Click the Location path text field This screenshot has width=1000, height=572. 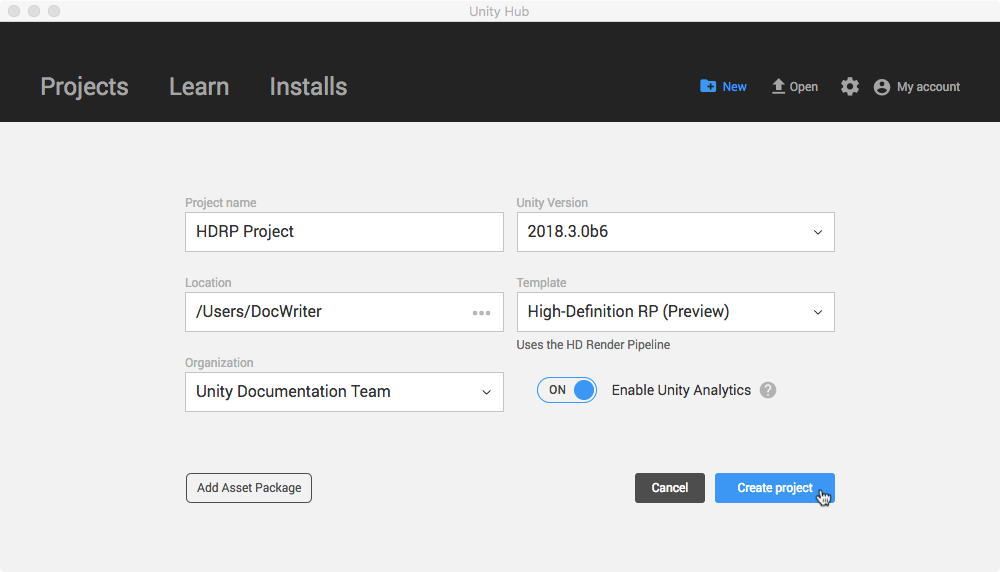click(x=325, y=312)
